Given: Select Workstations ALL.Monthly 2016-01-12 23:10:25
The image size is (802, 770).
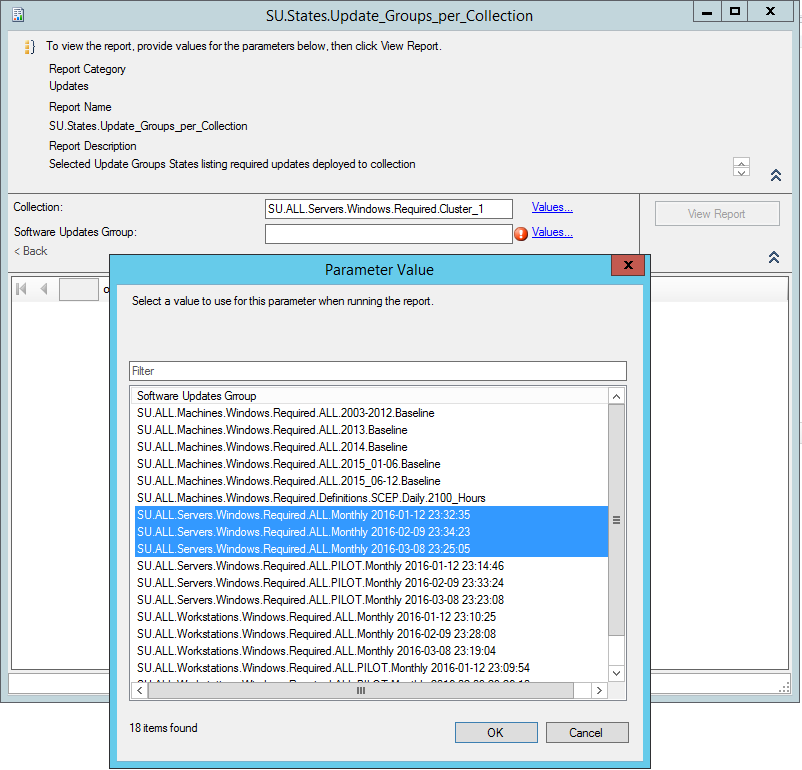Looking at the screenshot, I should point(371,617).
